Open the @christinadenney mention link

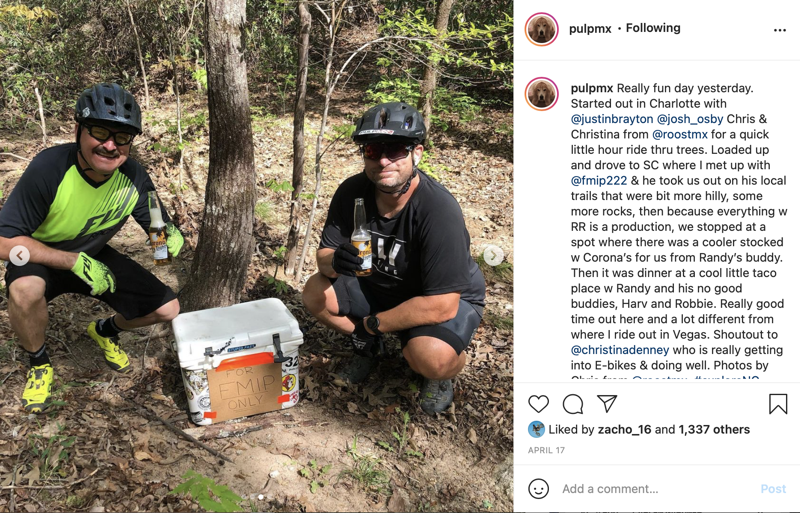pos(620,350)
